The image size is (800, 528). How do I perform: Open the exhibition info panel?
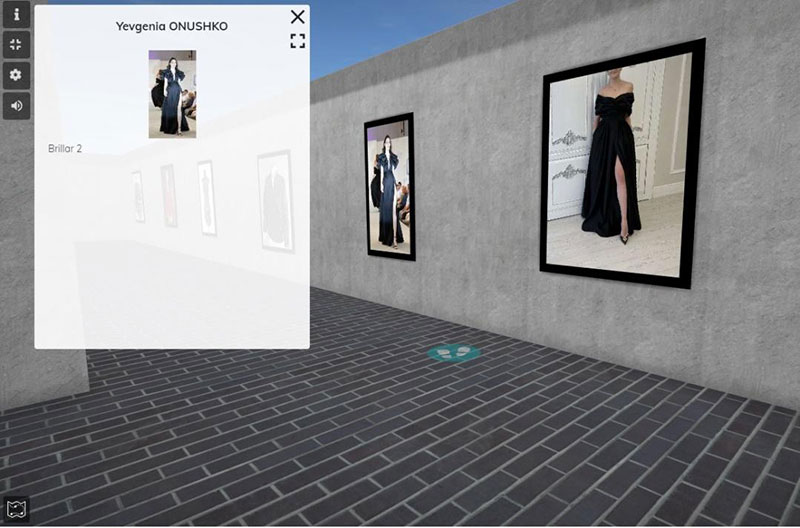[x=16, y=14]
